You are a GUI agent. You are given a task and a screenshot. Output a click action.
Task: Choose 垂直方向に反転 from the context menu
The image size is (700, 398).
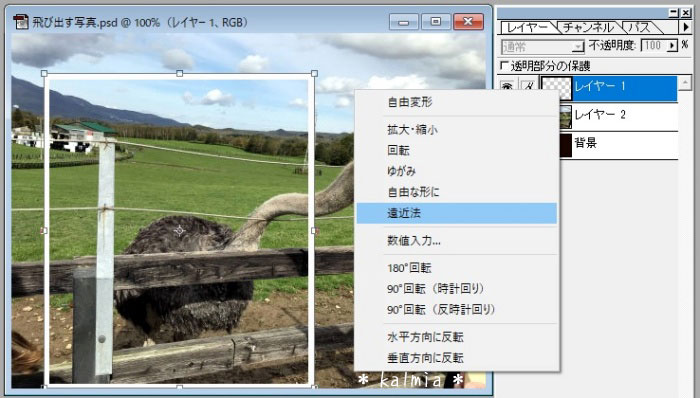click(x=457, y=357)
